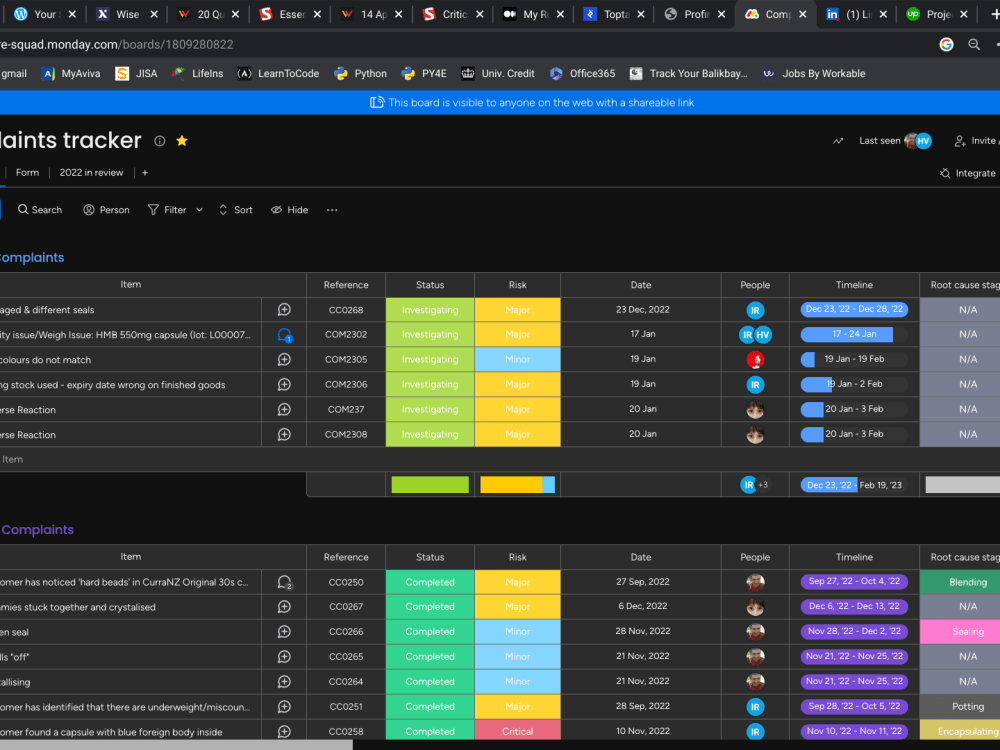
Task: Click the Filter funnel icon
Action: pyautogui.click(x=152, y=209)
